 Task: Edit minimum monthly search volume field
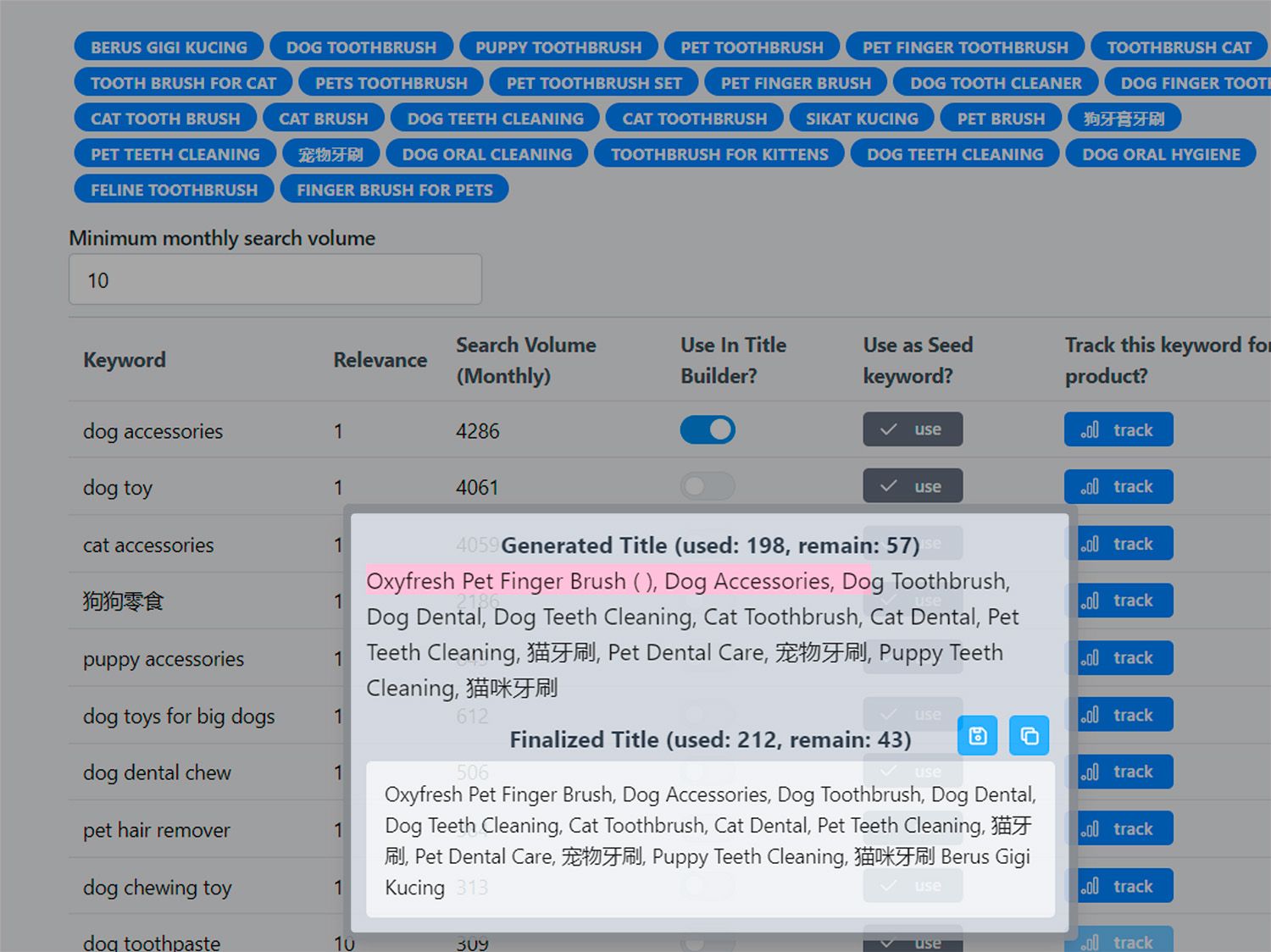point(275,280)
